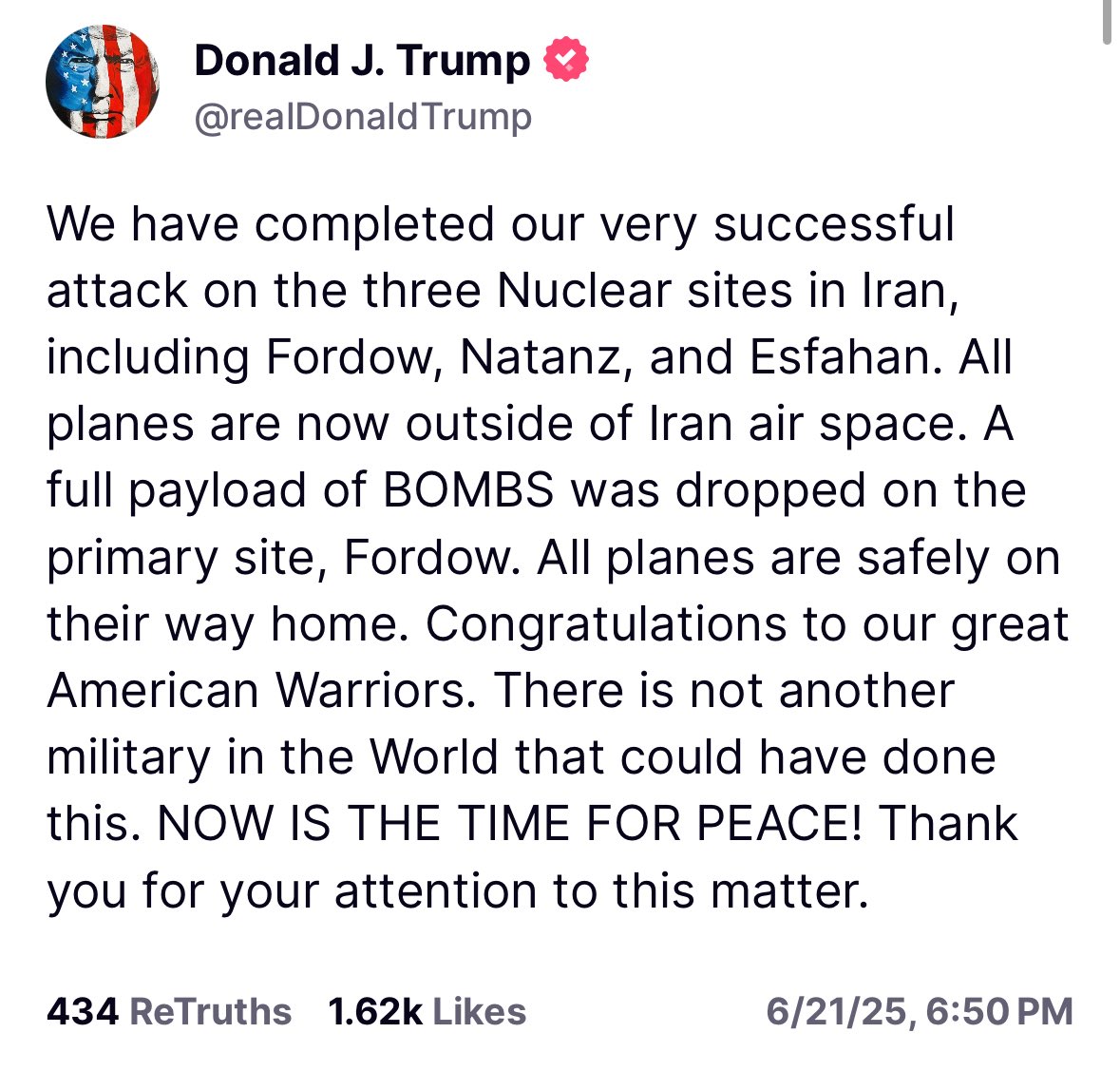This screenshot has height=1071, width=1120.
Task: Click the "Thank you for your attention" closing line
Action: tap(456, 890)
